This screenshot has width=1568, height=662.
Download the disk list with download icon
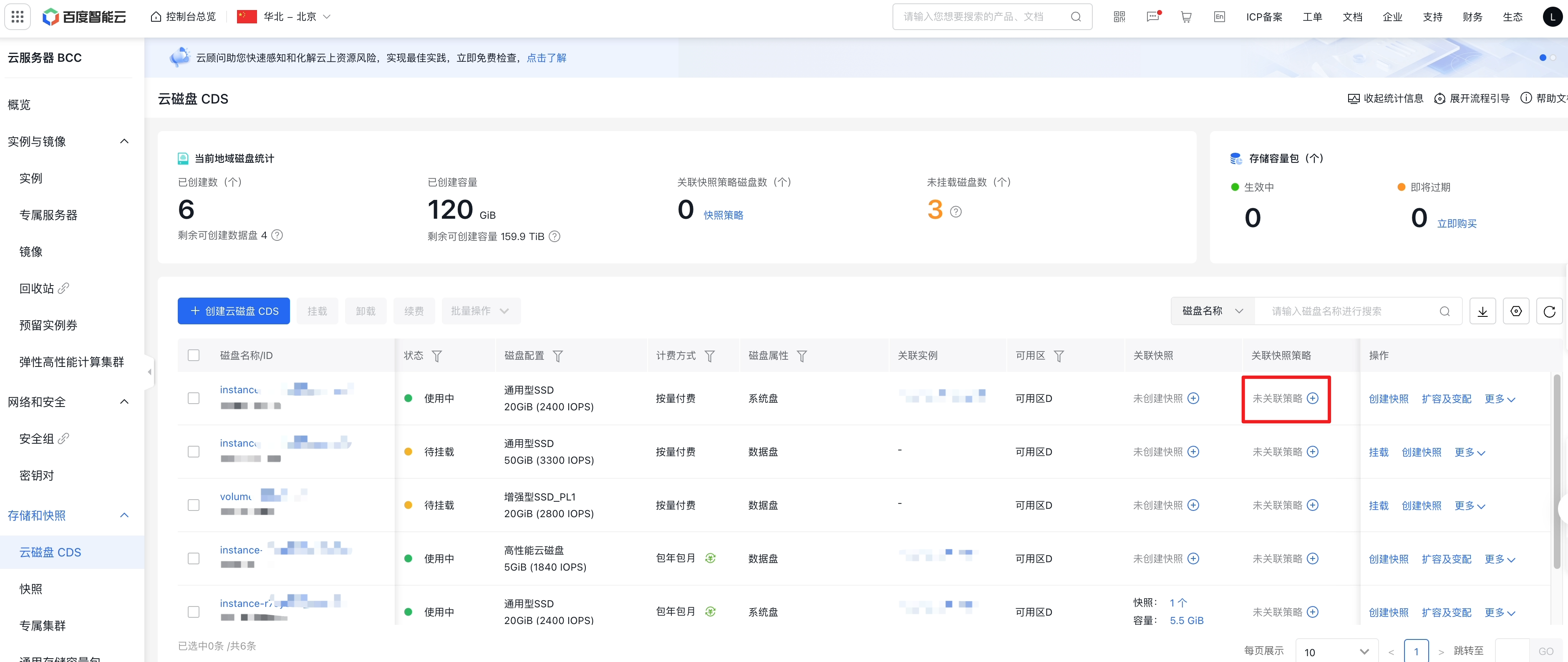[x=1483, y=311]
